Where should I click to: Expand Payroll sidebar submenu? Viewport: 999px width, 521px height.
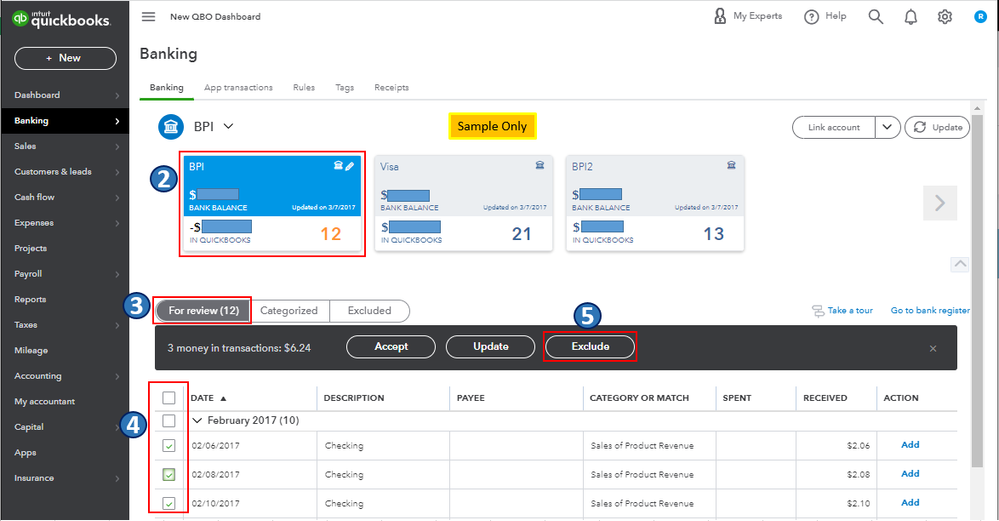point(117,274)
